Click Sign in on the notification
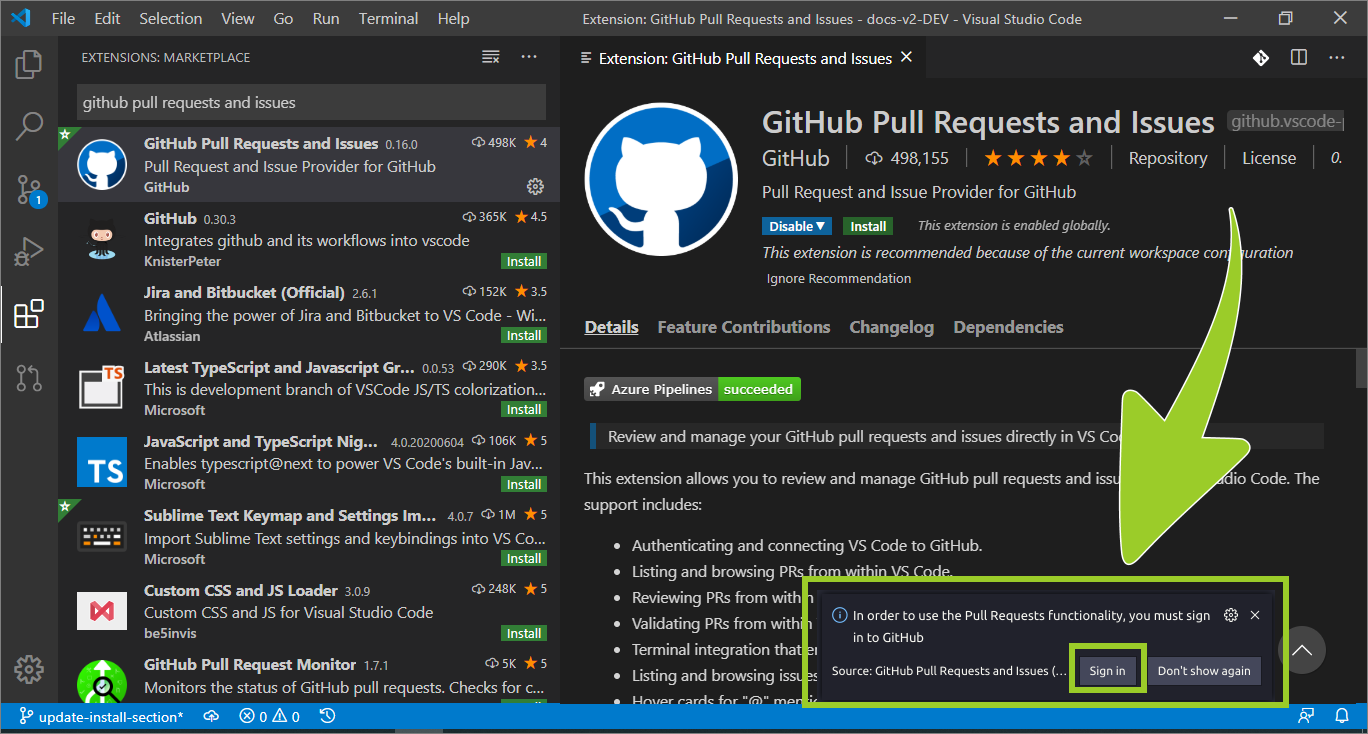The width and height of the screenshot is (1368, 734). 1107,671
